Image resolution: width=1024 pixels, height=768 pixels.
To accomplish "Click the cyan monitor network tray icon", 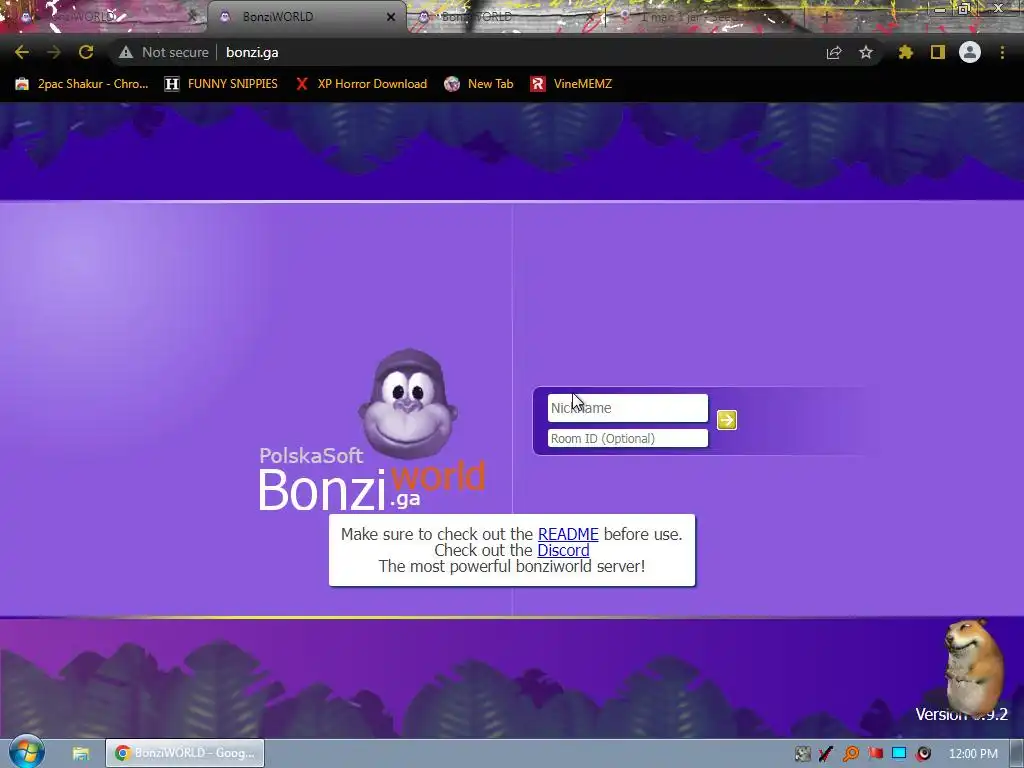I will 899,754.
